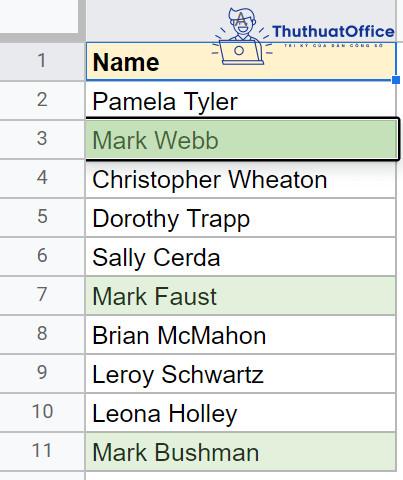Select the green Mark Faust cell

click(x=241, y=296)
